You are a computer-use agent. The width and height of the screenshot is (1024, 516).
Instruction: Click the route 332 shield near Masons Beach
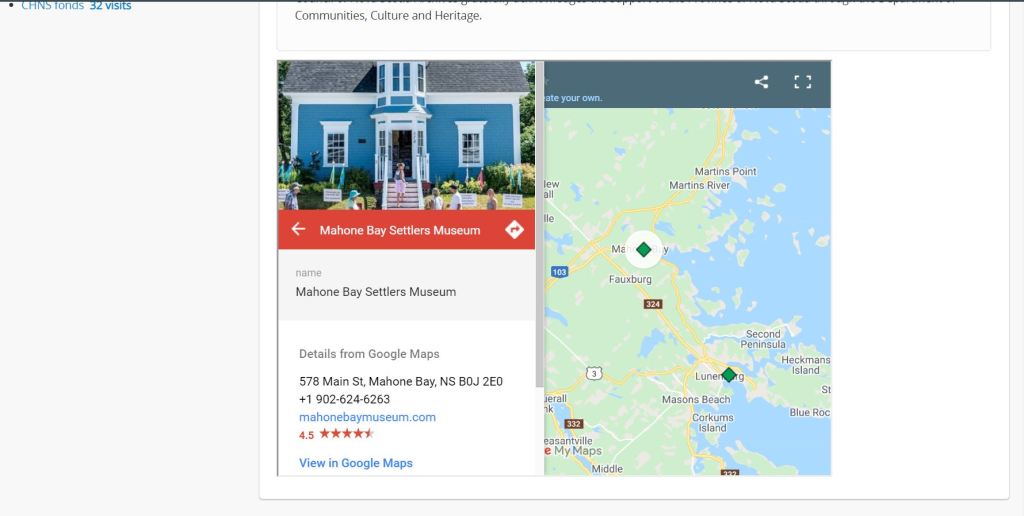[573, 424]
